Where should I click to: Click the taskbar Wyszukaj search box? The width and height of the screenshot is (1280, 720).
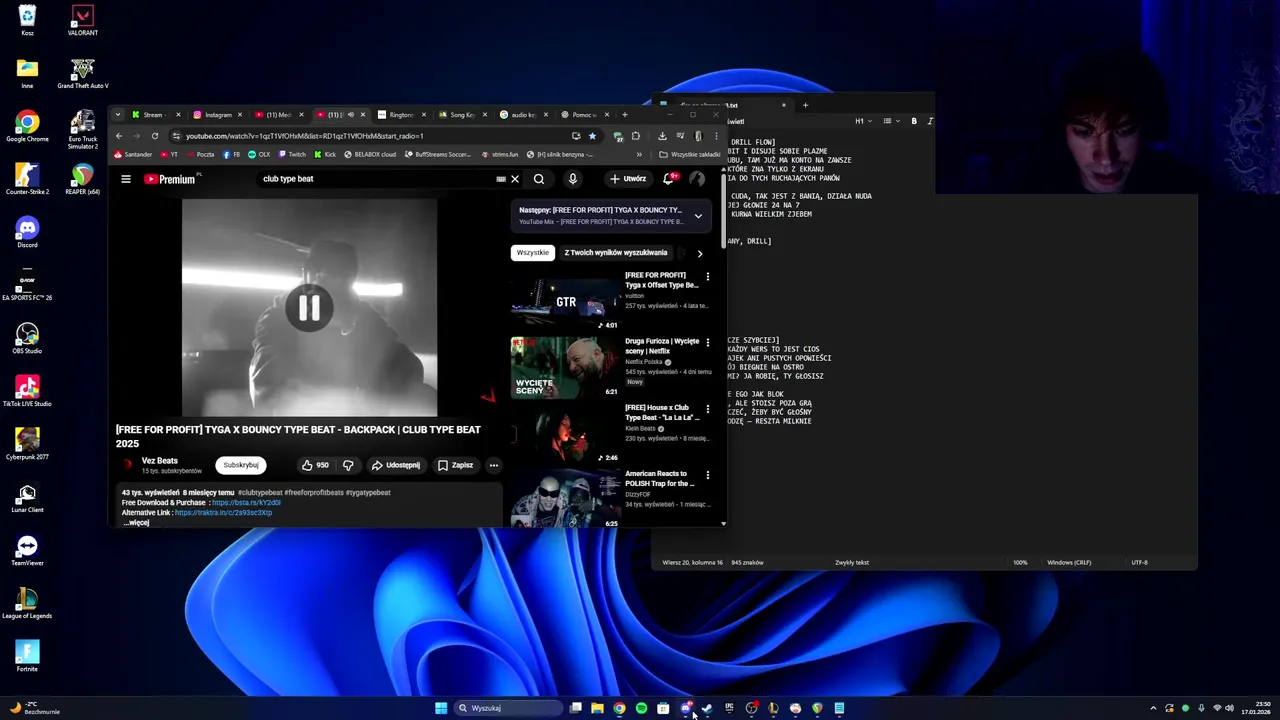[510, 708]
